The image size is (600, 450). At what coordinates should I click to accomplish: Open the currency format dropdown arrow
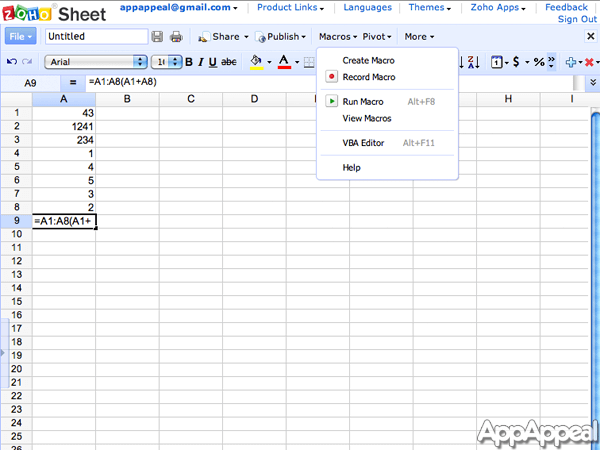(x=527, y=62)
